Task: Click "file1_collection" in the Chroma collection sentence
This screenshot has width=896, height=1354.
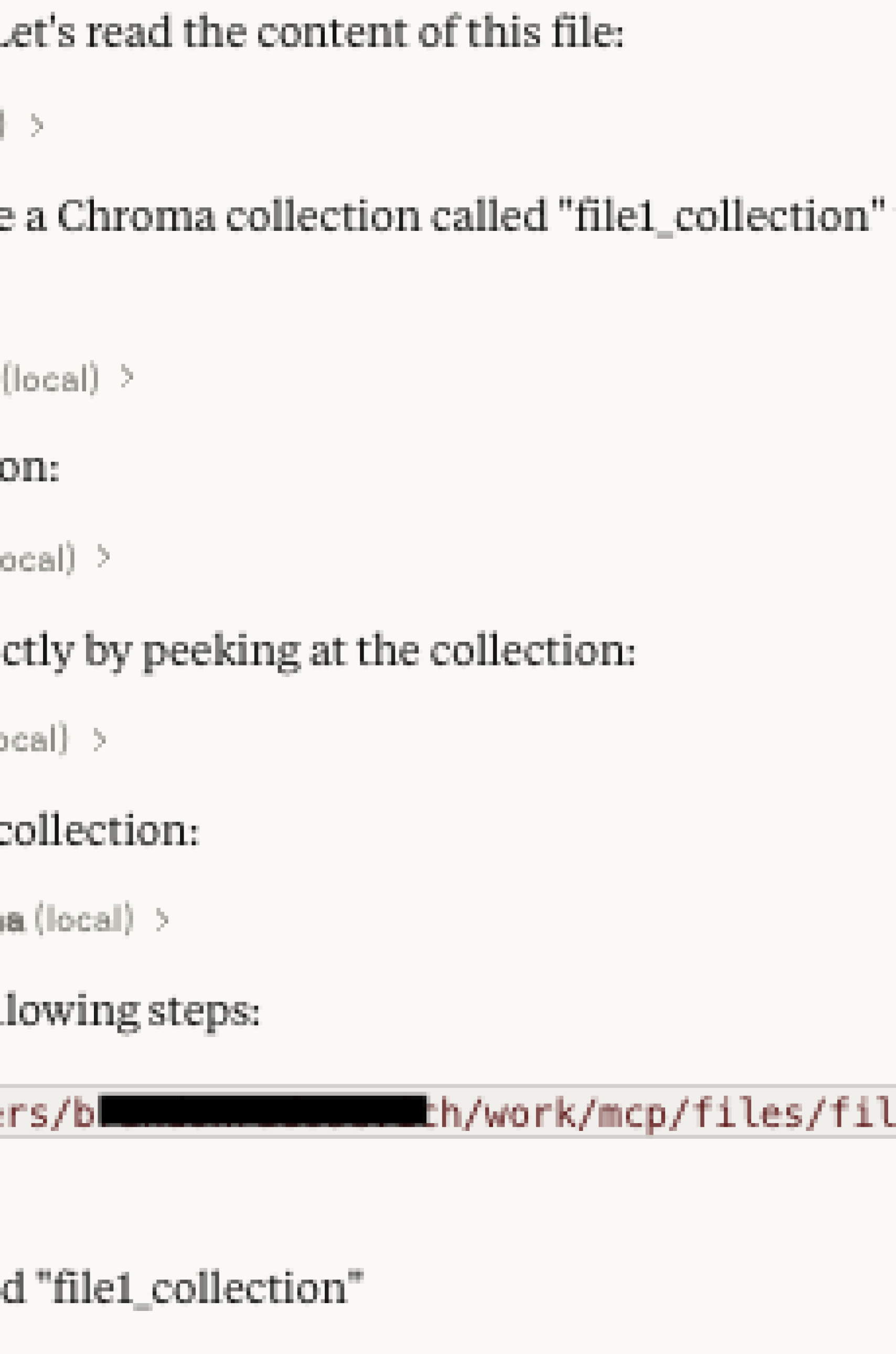Action: click(x=722, y=216)
